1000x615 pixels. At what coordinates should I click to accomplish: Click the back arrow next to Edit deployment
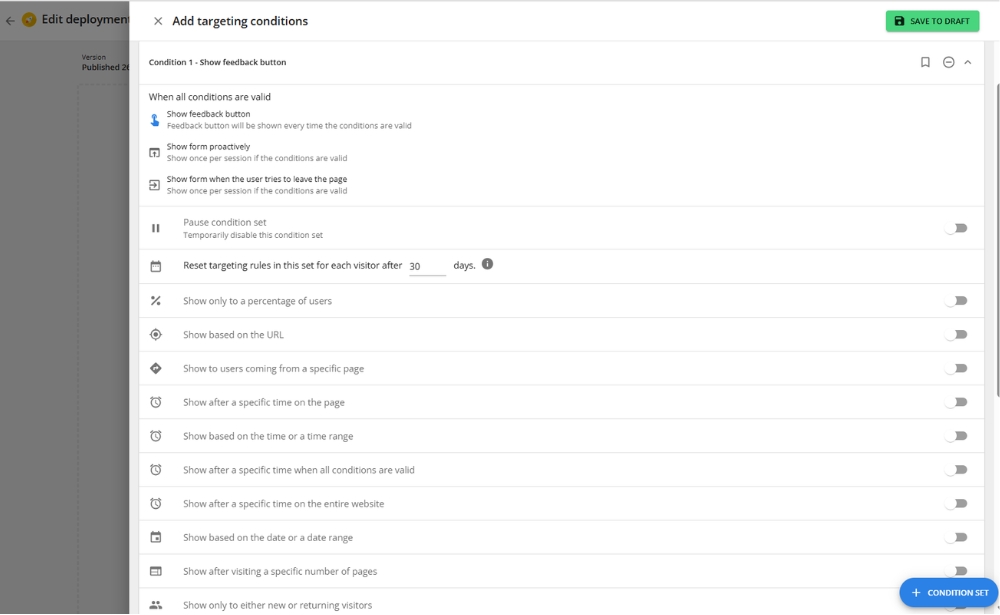pyautogui.click(x=9, y=19)
